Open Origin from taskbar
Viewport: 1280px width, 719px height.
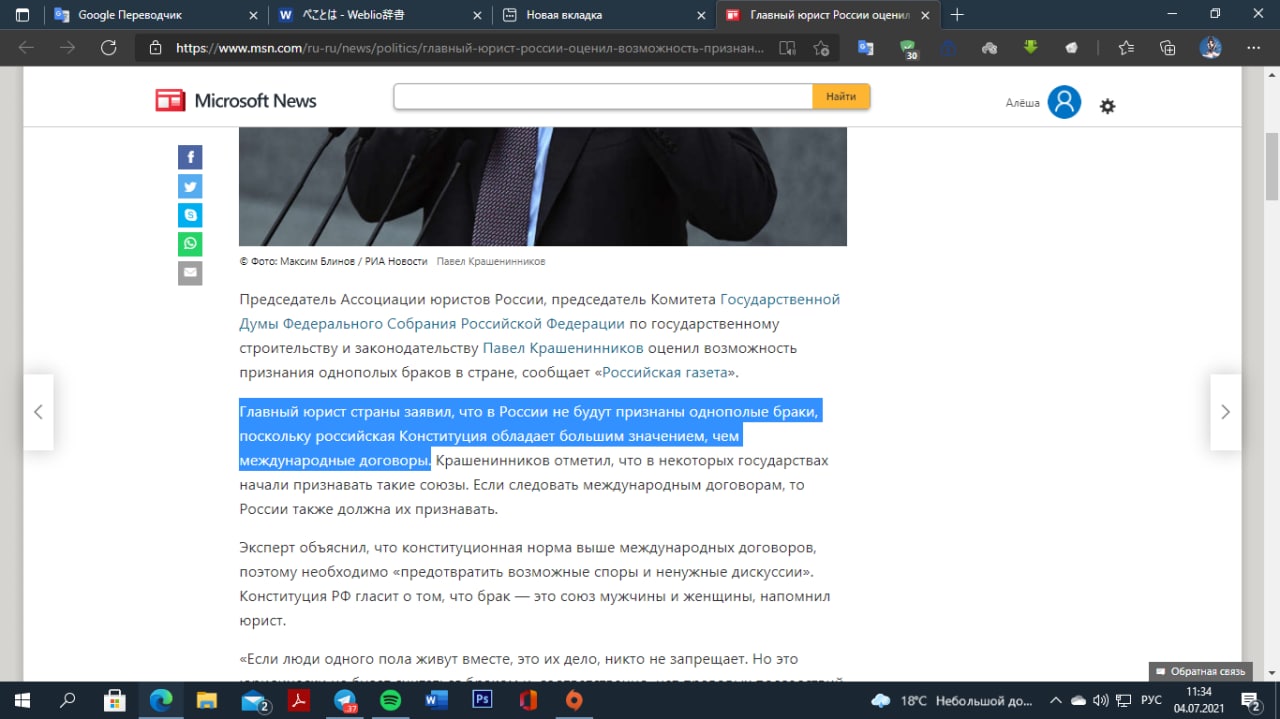point(574,700)
